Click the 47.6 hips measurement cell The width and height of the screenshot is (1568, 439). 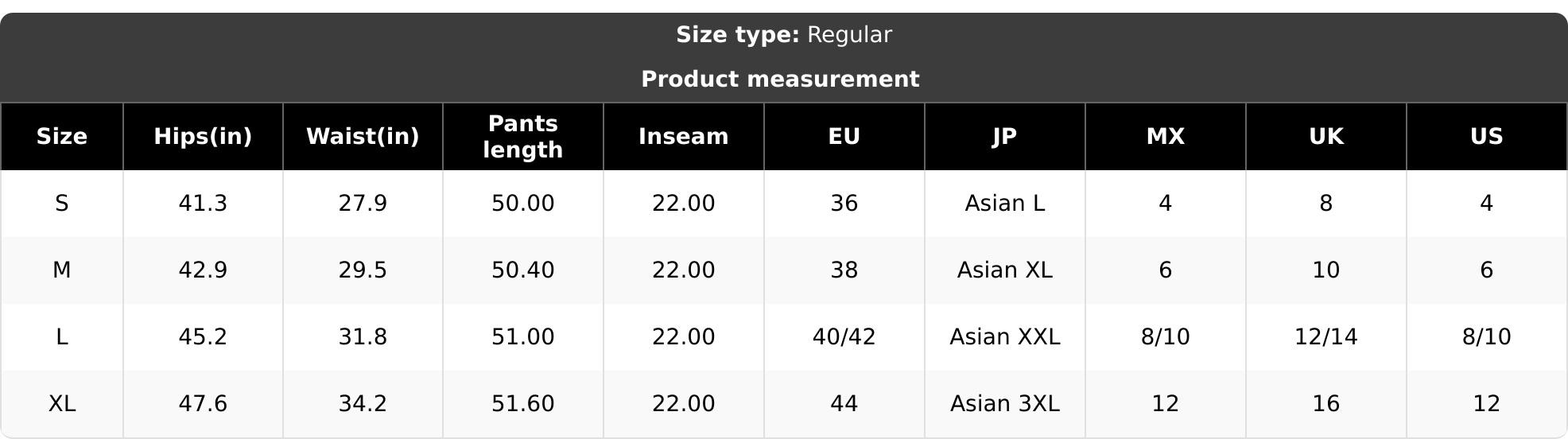pyautogui.click(x=203, y=404)
